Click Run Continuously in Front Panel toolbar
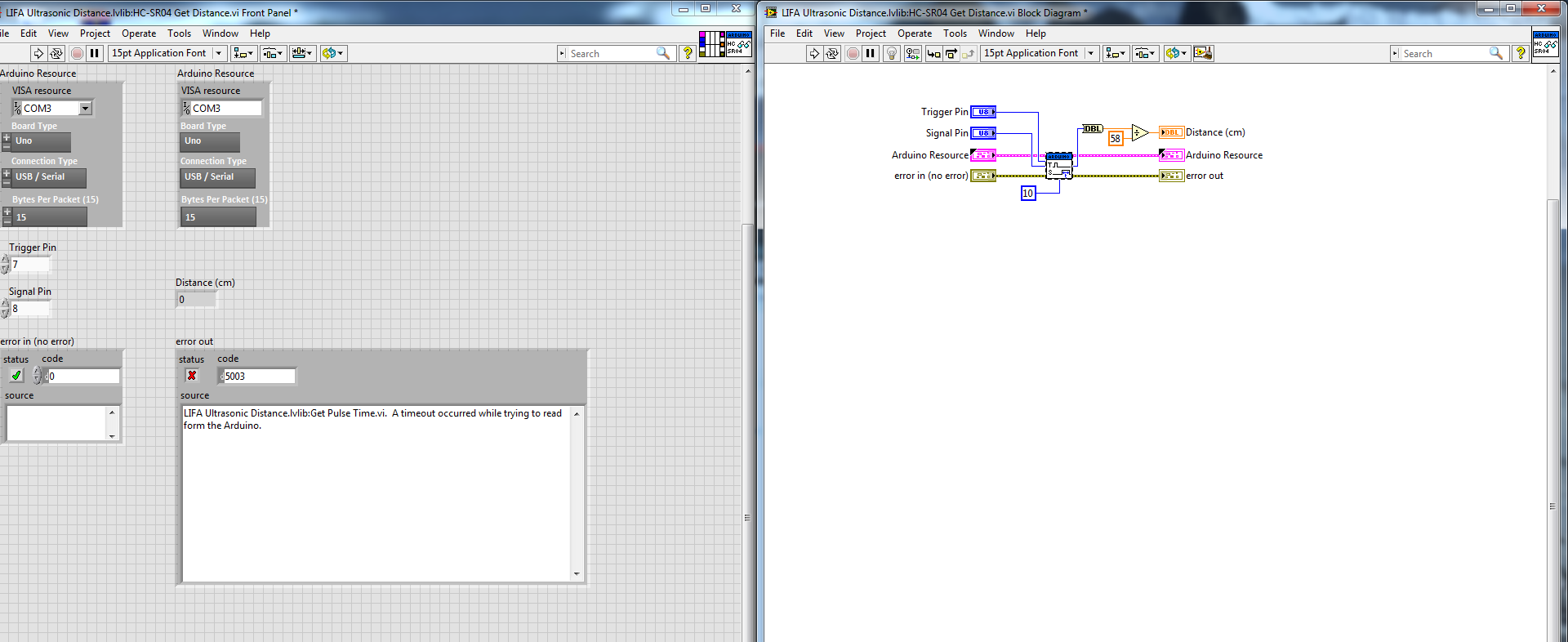Image resolution: width=1568 pixels, height=642 pixels. (56, 53)
